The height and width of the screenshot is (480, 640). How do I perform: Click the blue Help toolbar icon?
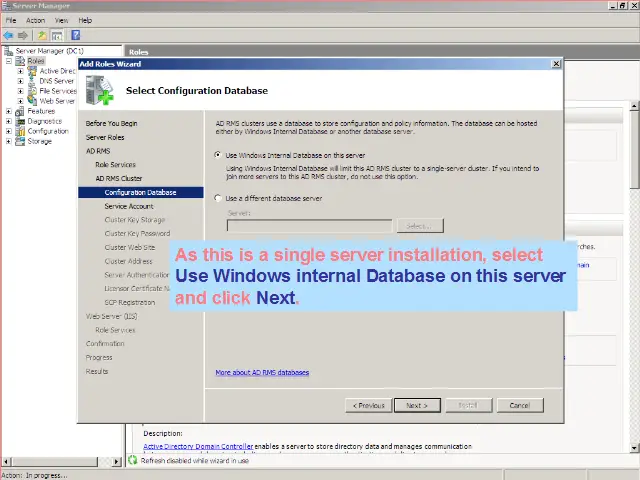pyautogui.click(x=76, y=35)
